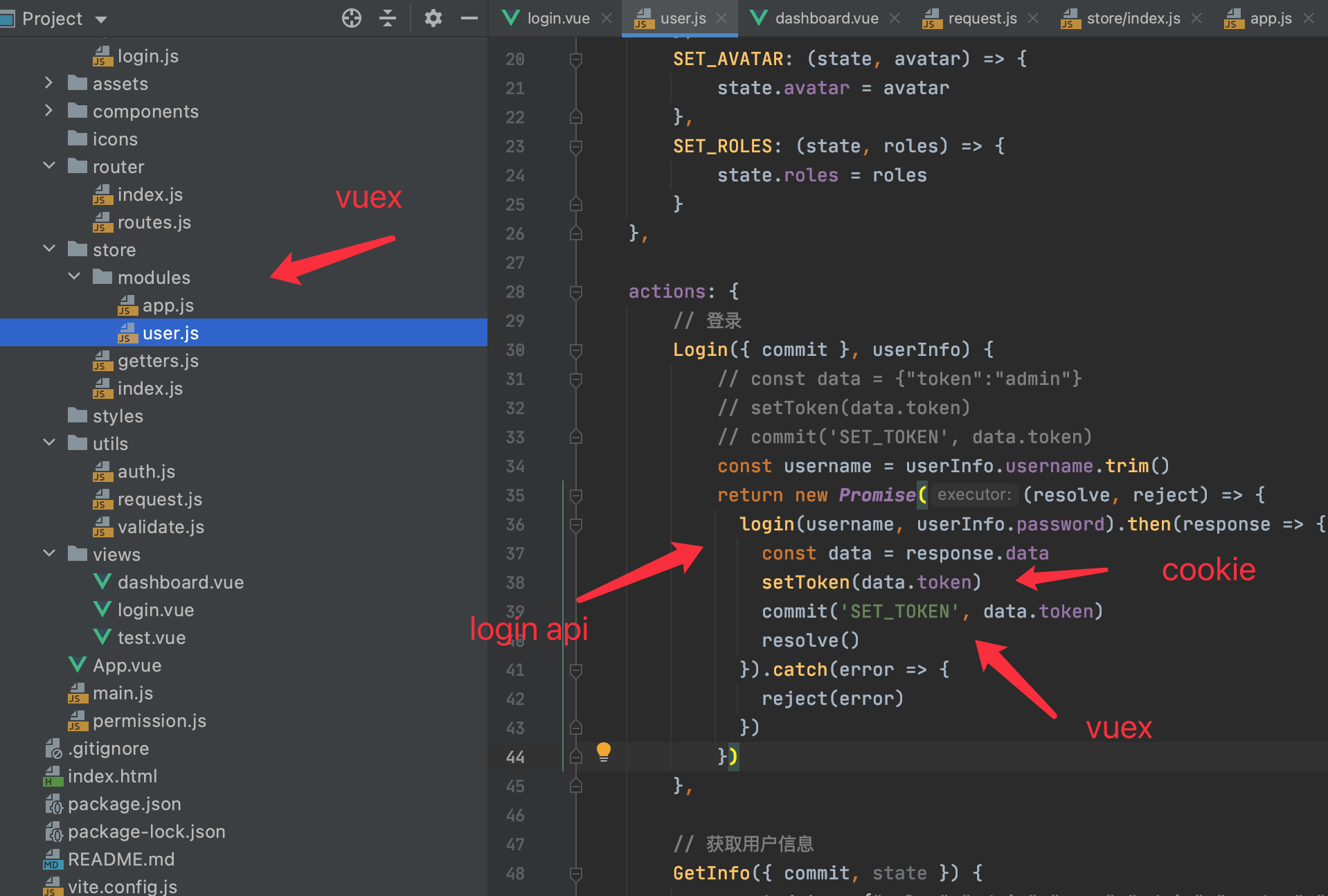The height and width of the screenshot is (896, 1328).
Task: Collapse the modules folder
Action: 74,277
